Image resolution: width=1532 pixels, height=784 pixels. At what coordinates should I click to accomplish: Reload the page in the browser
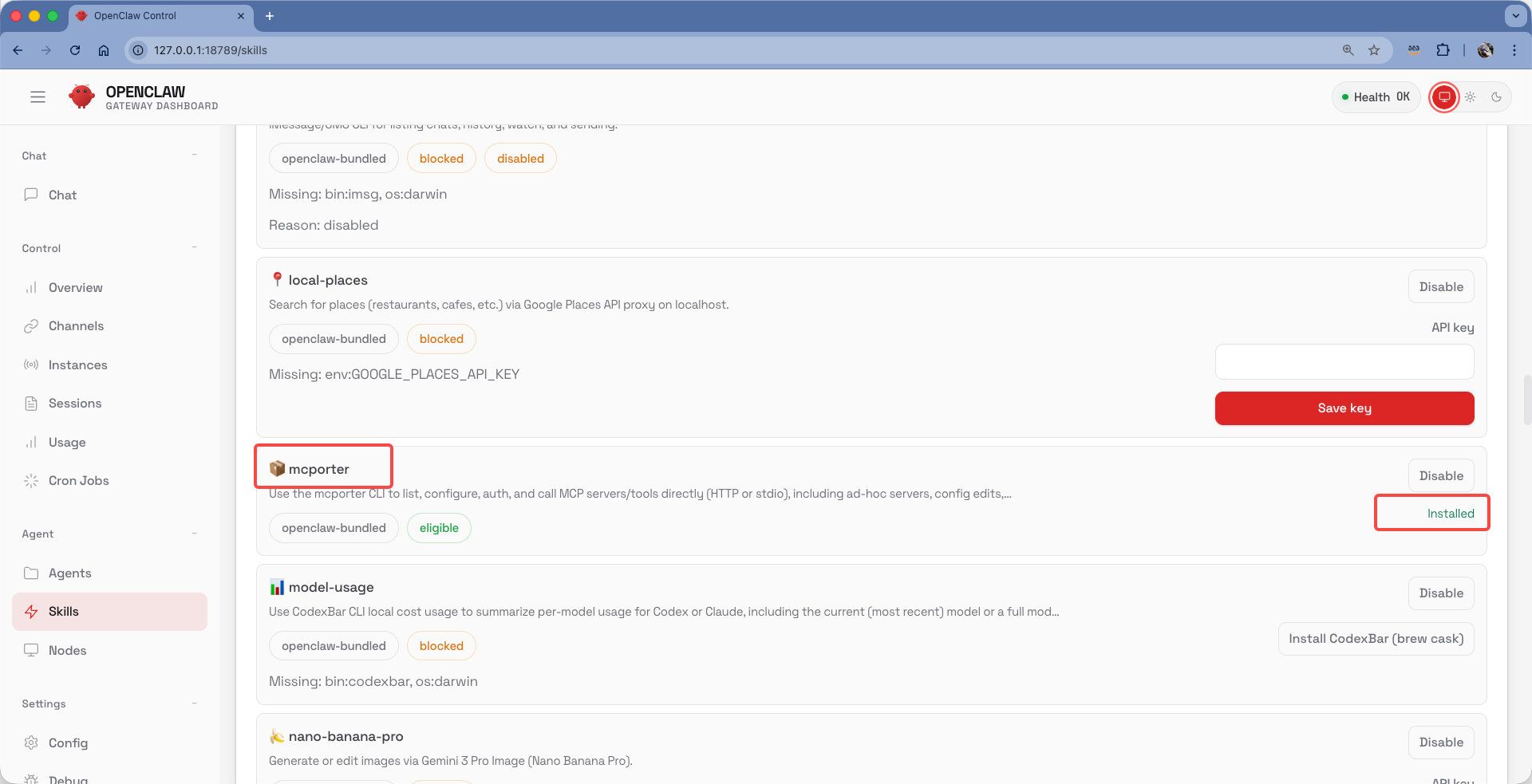click(75, 50)
